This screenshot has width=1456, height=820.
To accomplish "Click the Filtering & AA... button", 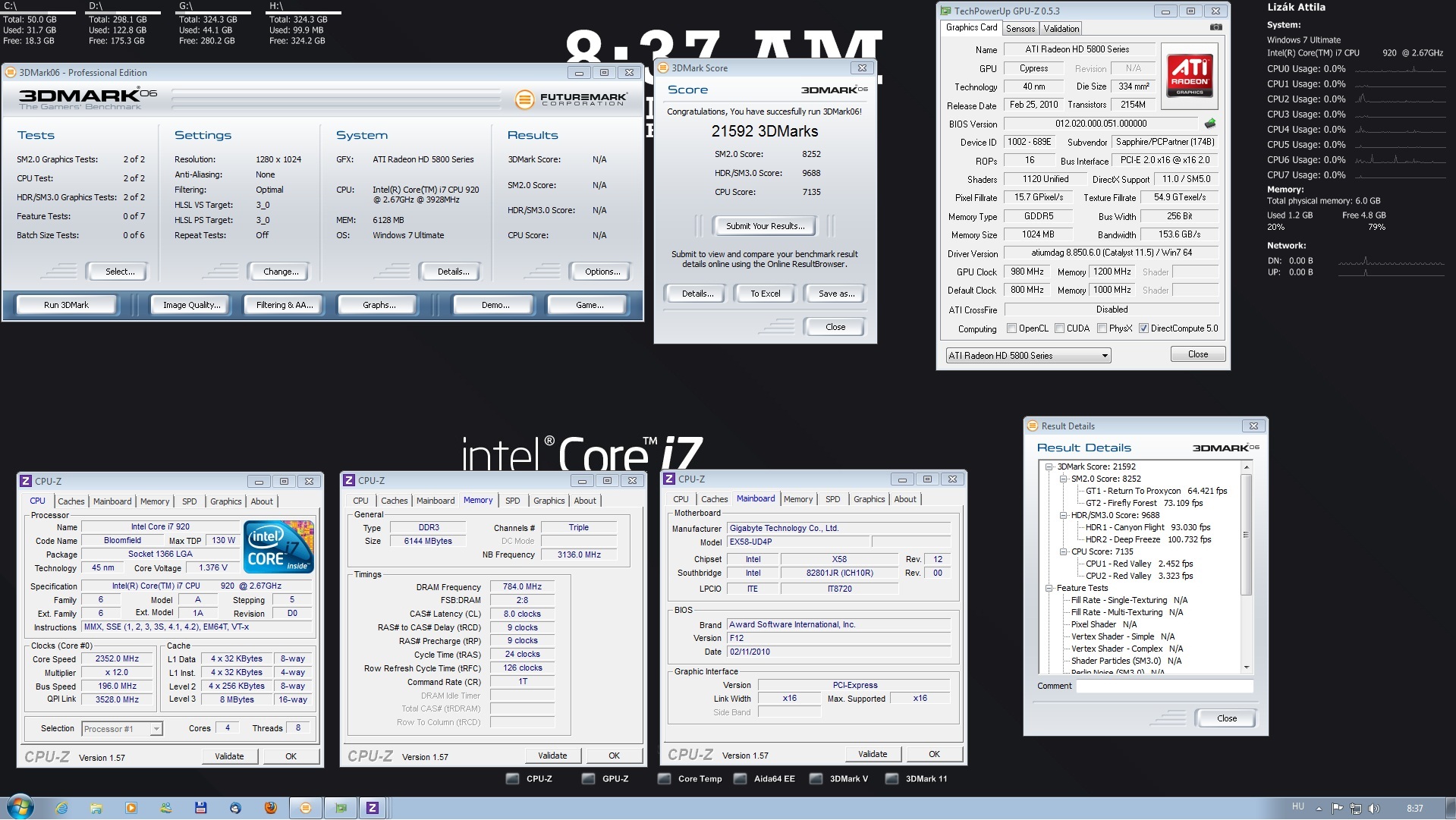I will pyautogui.click(x=285, y=305).
